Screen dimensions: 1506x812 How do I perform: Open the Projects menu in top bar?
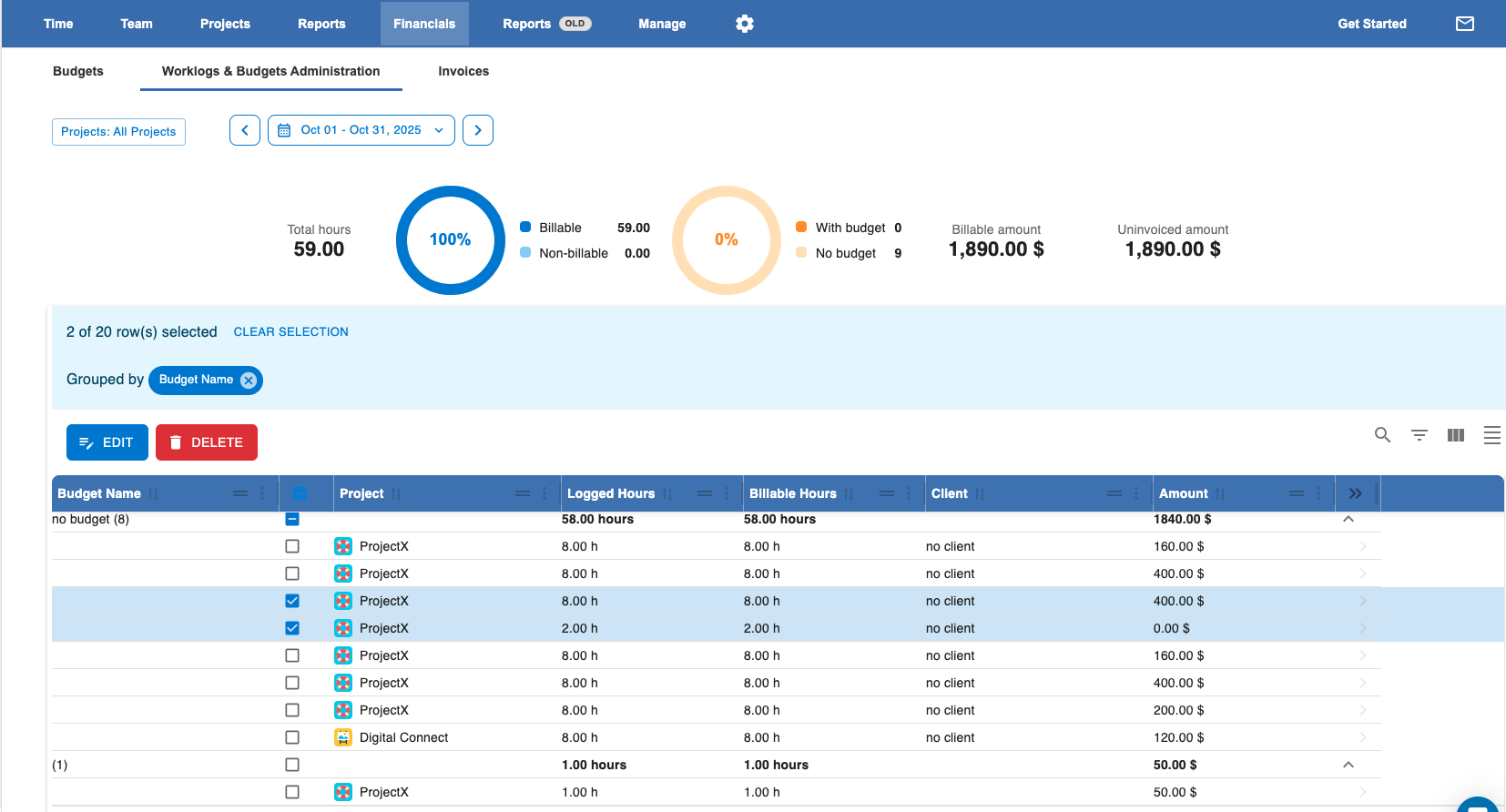point(225,24)
